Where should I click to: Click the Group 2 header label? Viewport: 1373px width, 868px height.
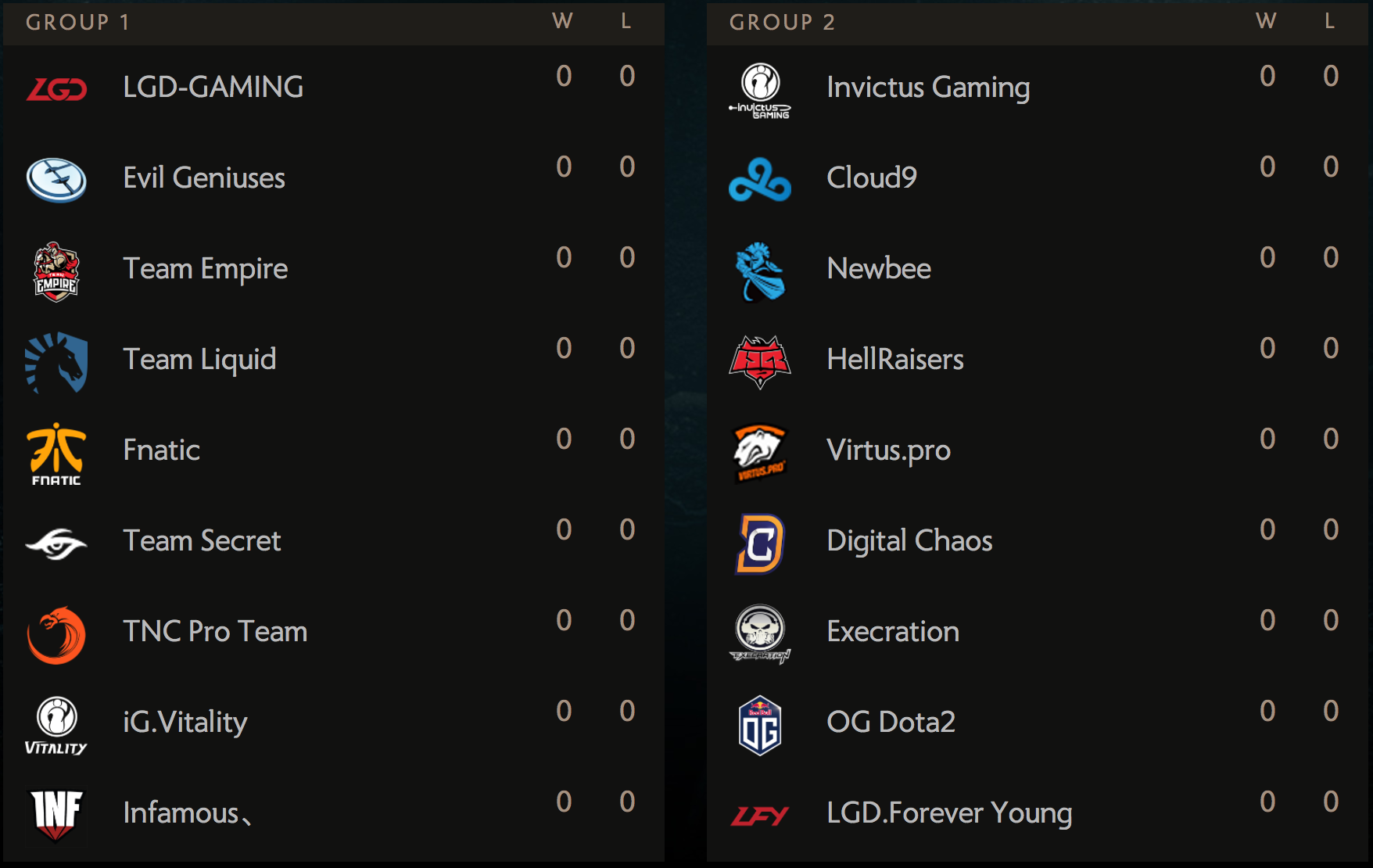[x=782, y=22]
